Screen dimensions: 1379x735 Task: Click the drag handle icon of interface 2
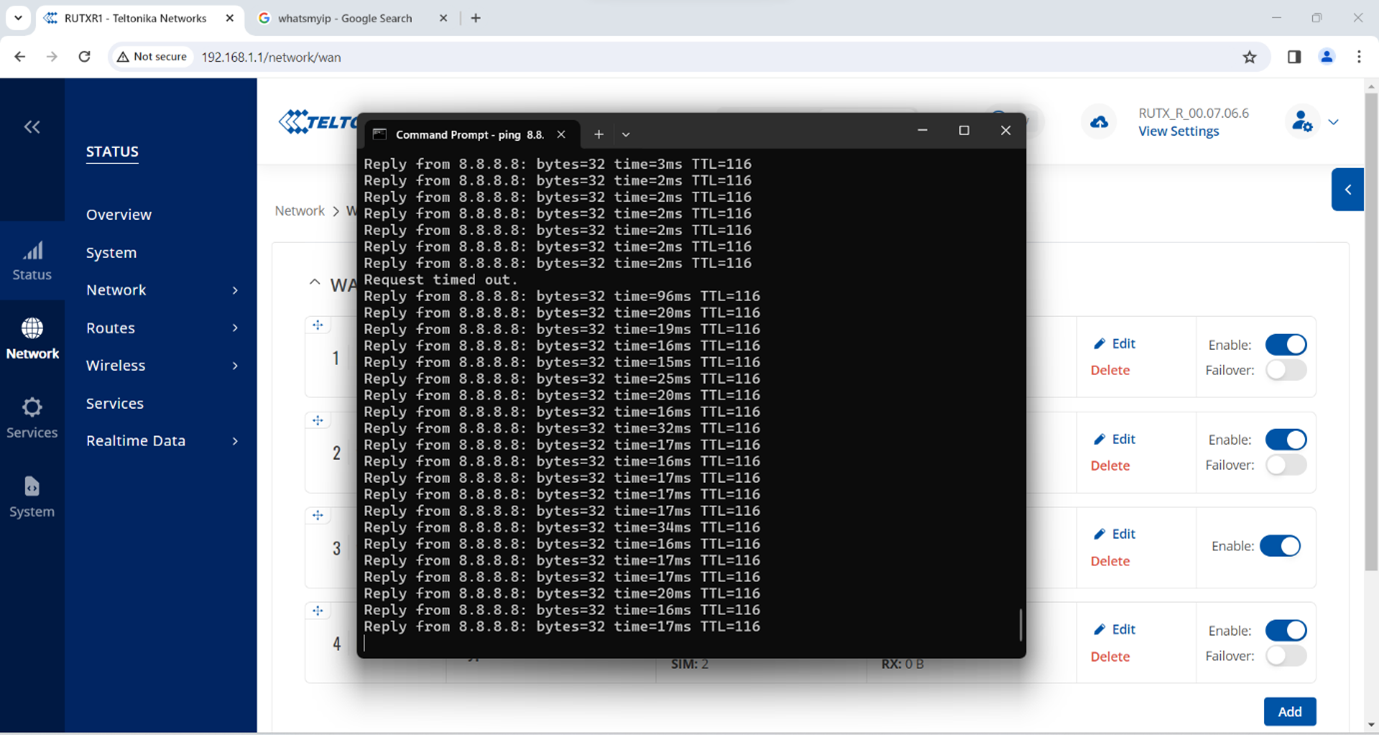click(318, 421)
